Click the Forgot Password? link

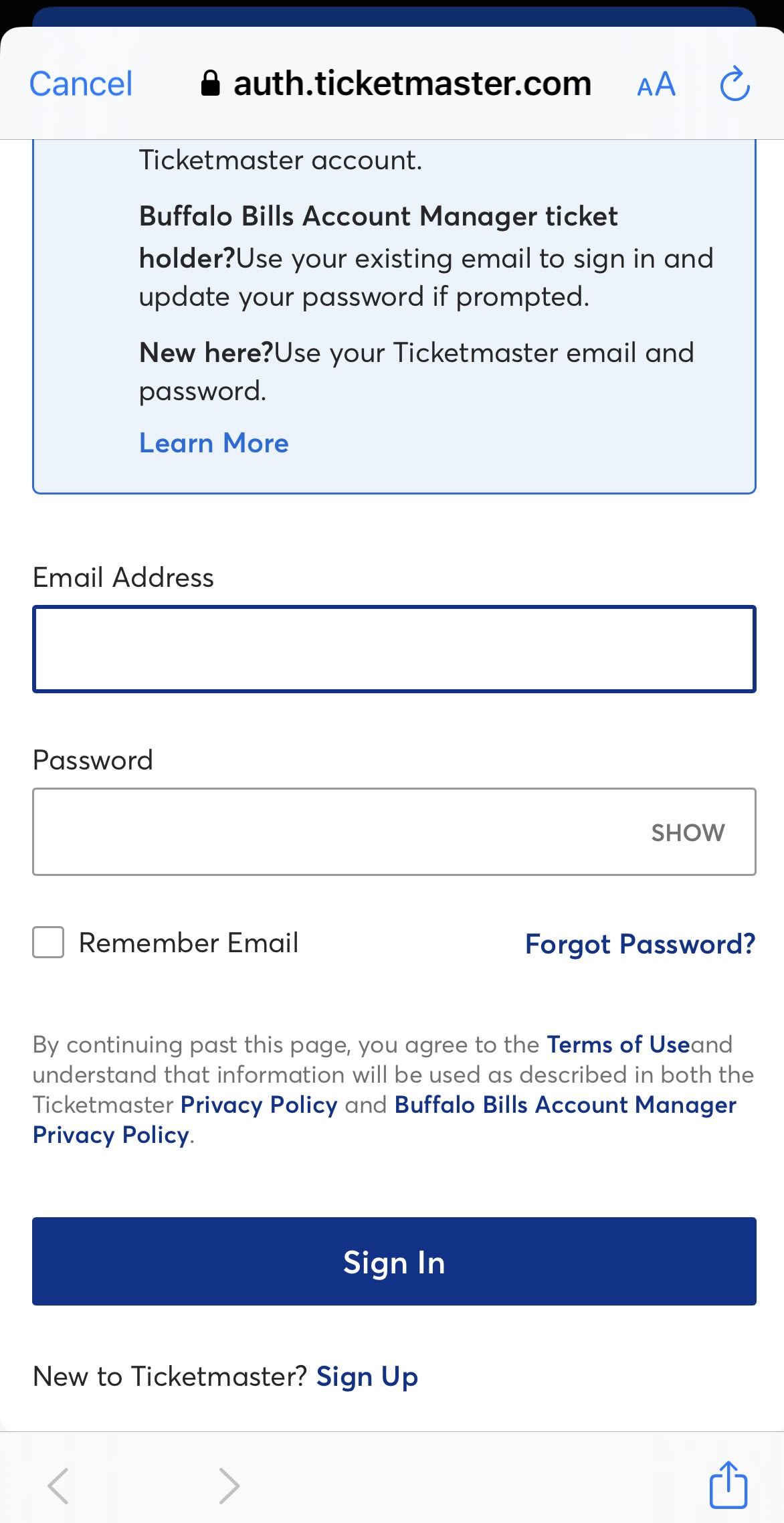click(x=640, y=944)
